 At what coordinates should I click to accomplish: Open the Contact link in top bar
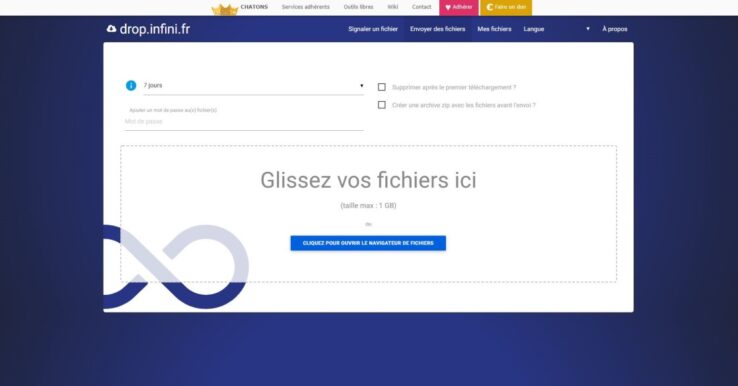coord(421,7)
